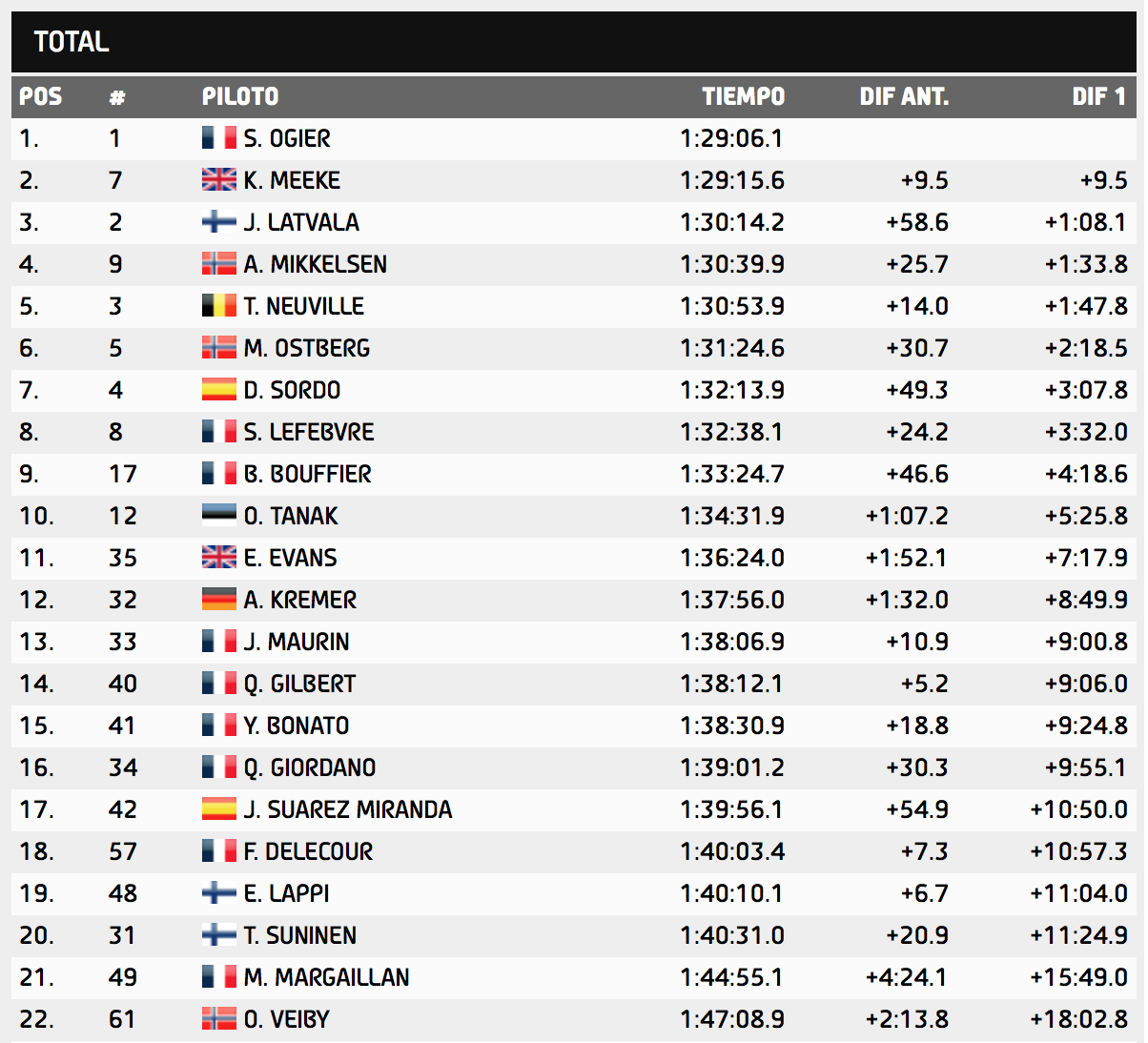Screen dimensions: 1148x1043
Task: Click the PILOTO column header
Action: pos(240,96)
